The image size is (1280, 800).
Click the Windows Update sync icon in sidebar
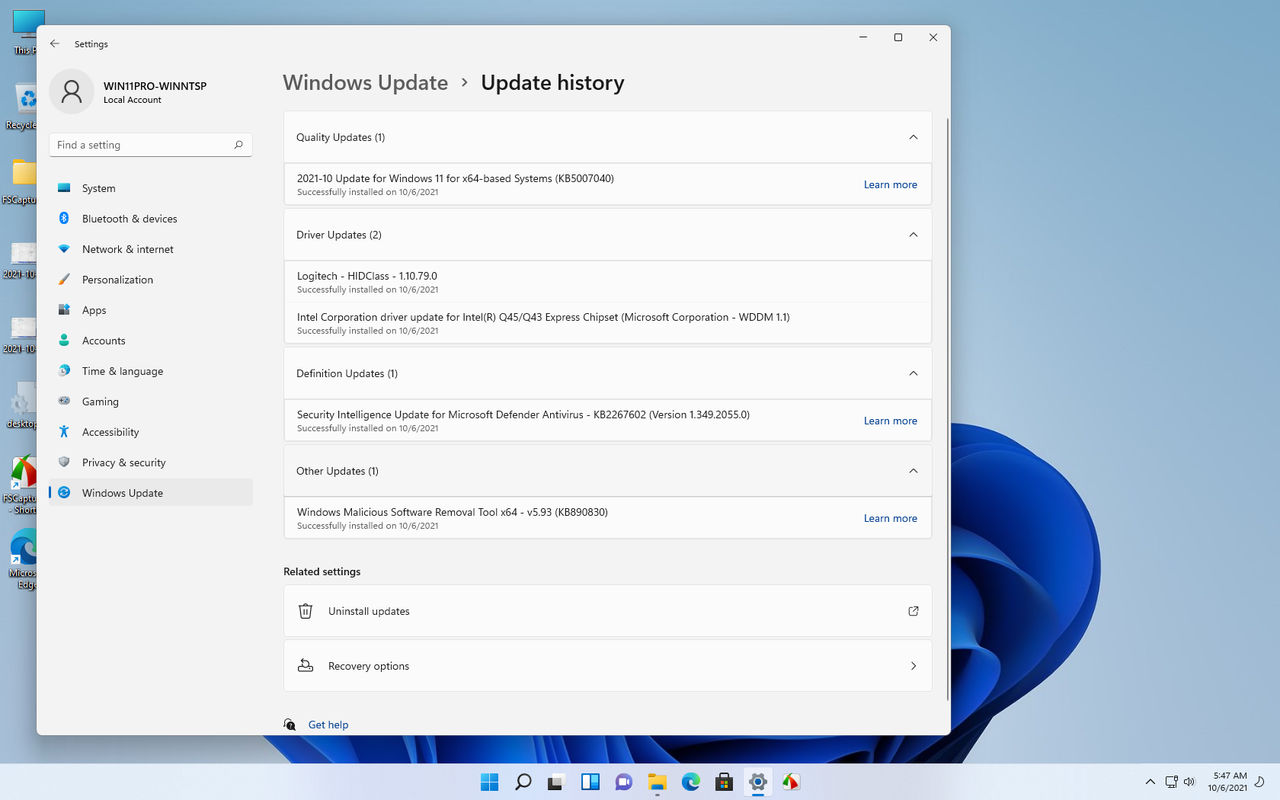pyautogui.click(x=64, y=493)
